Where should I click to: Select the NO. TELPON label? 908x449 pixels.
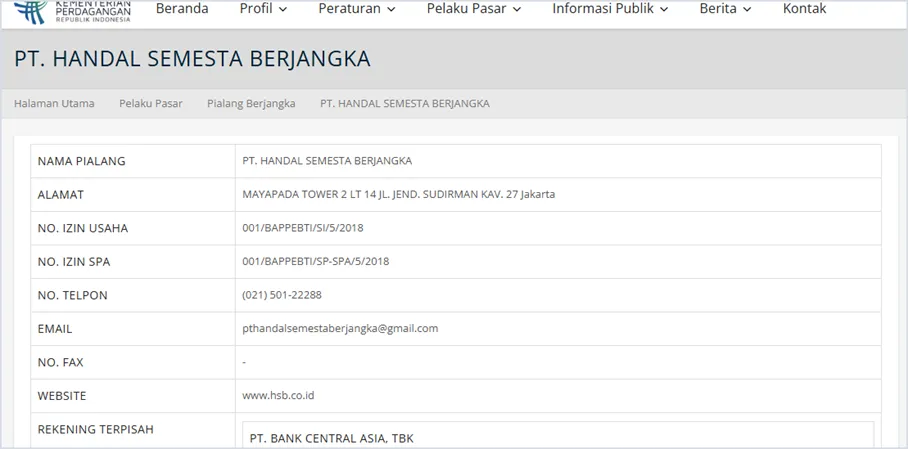pyautogui.click(x=72, y=295)
